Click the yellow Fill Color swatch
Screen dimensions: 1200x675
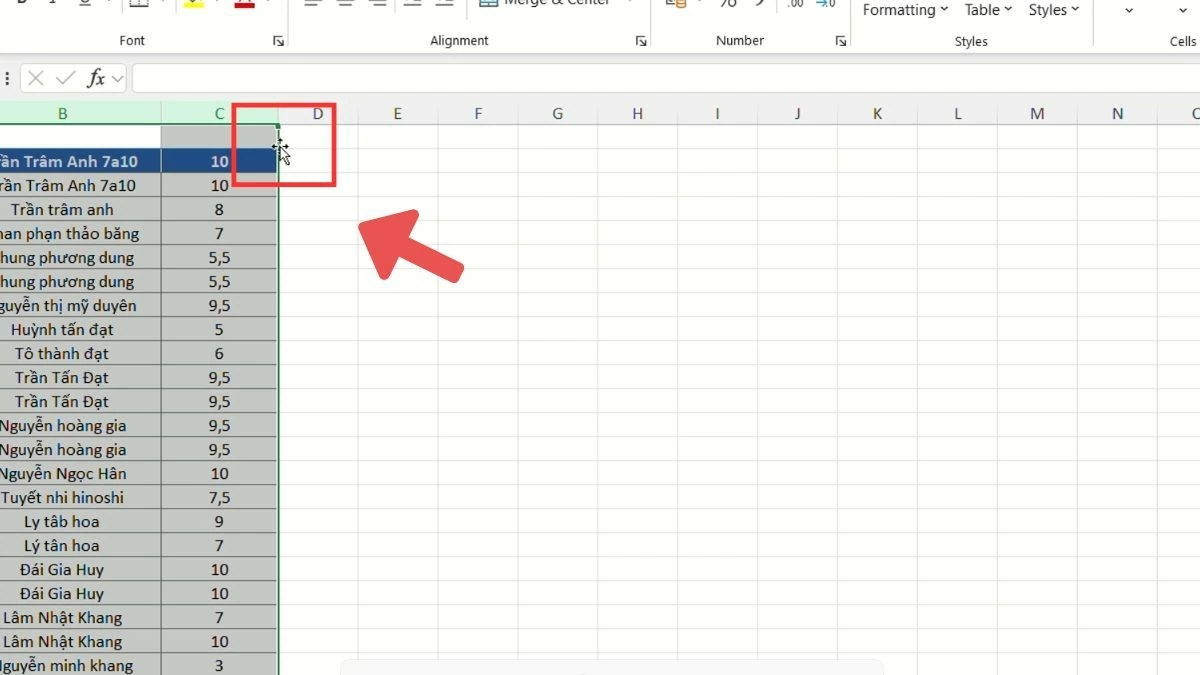(x=192, y=5)
